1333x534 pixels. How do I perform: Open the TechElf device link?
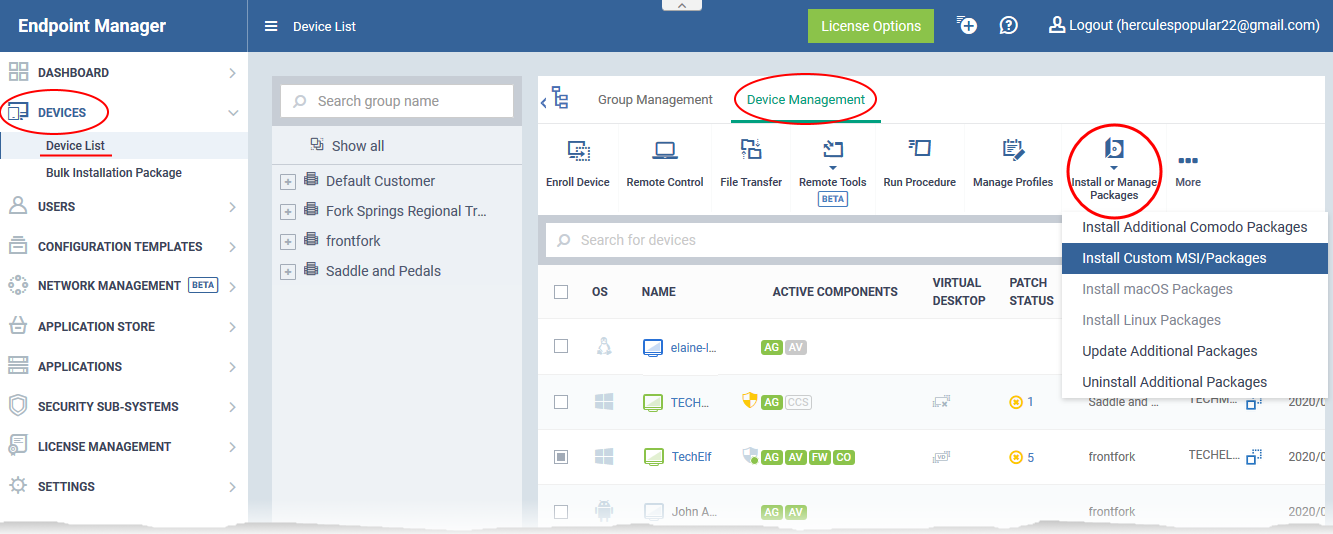pos(691,457)
